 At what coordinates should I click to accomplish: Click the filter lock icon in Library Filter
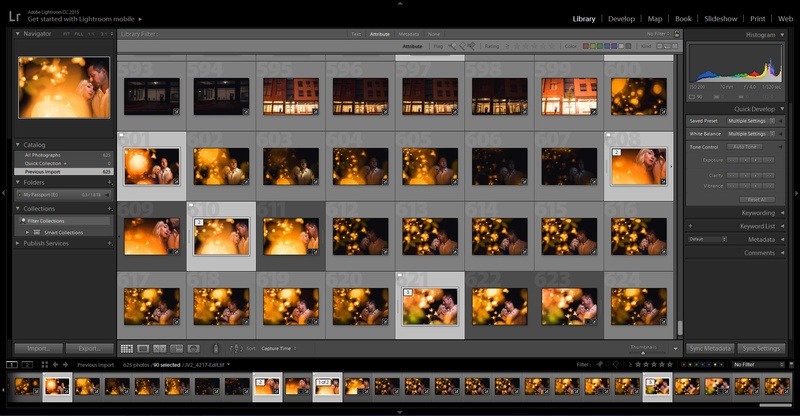click(675, 34)
